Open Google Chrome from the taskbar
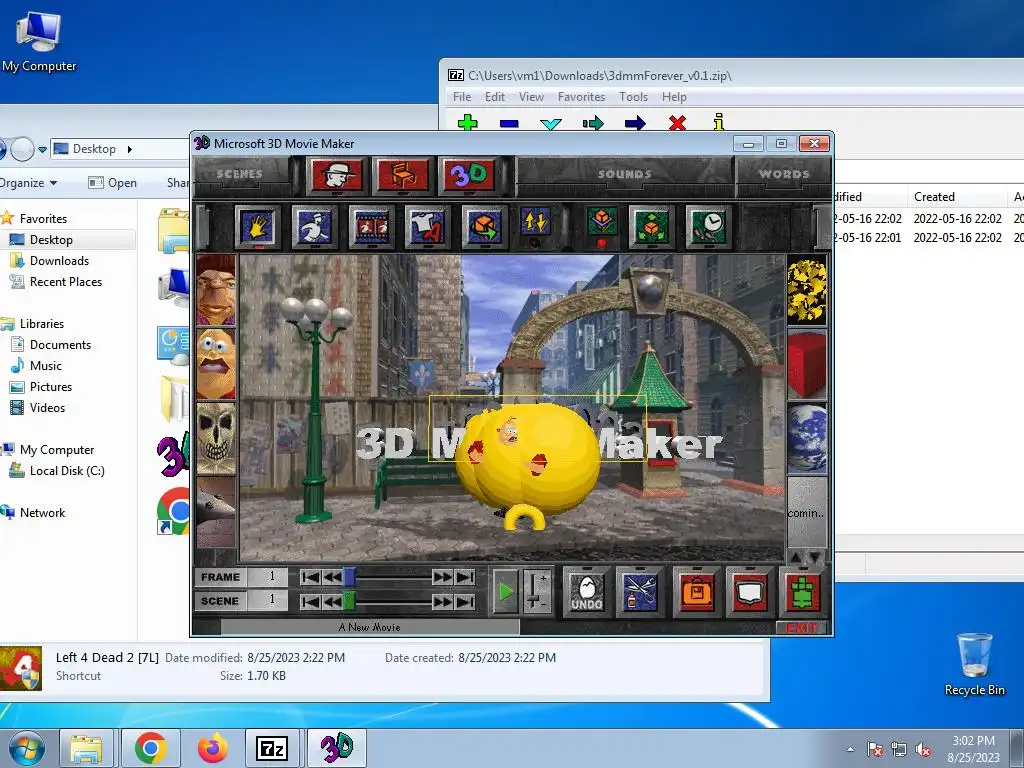 pyautogui.click(x=151, y=748)
